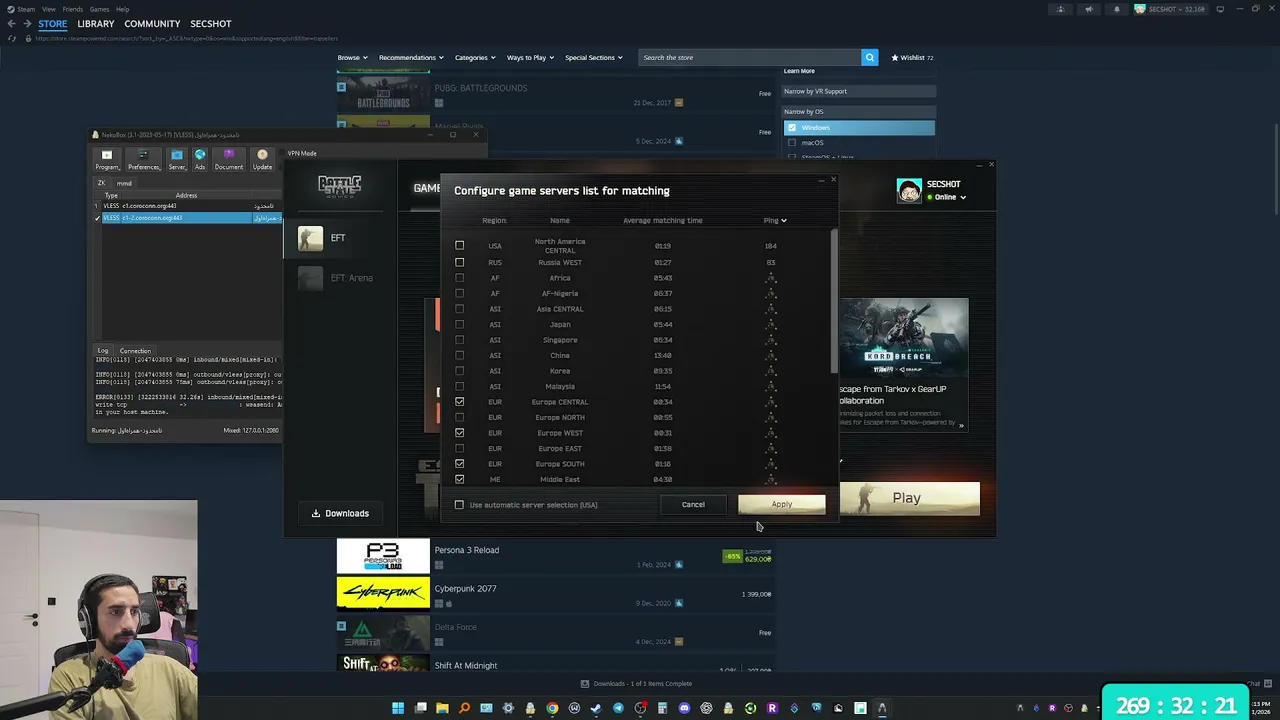Switch to the Connection tab in NekoBox
This screenshot has width=1280, height=720.
point(135,351)
